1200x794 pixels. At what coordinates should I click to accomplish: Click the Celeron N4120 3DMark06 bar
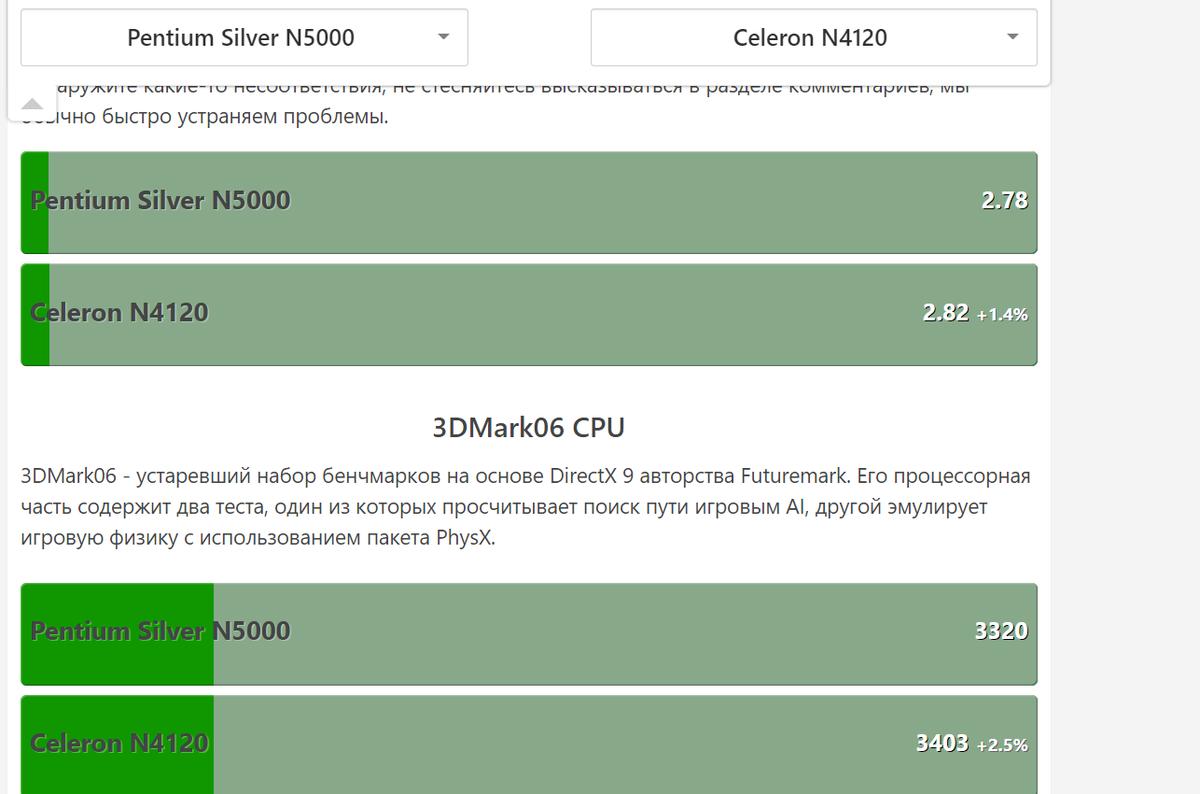pos(529,745)
